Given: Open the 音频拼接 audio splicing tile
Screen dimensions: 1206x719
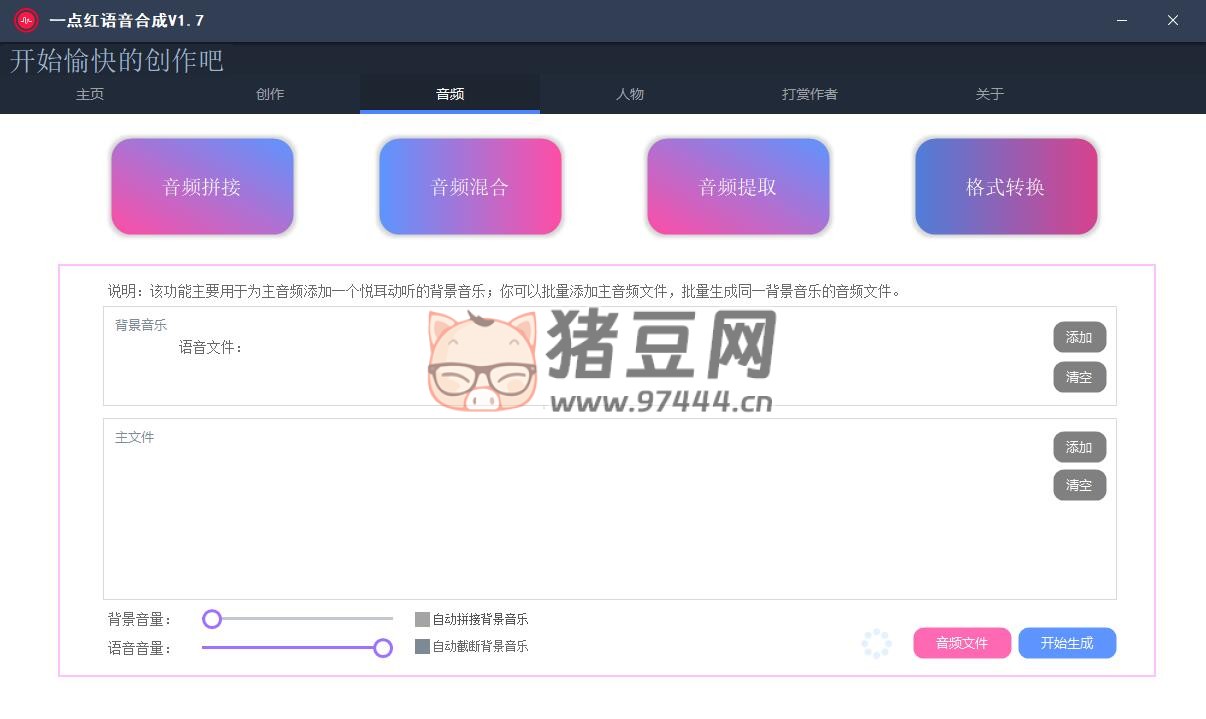Looking at the screenshot, I should tap(202, 187).
